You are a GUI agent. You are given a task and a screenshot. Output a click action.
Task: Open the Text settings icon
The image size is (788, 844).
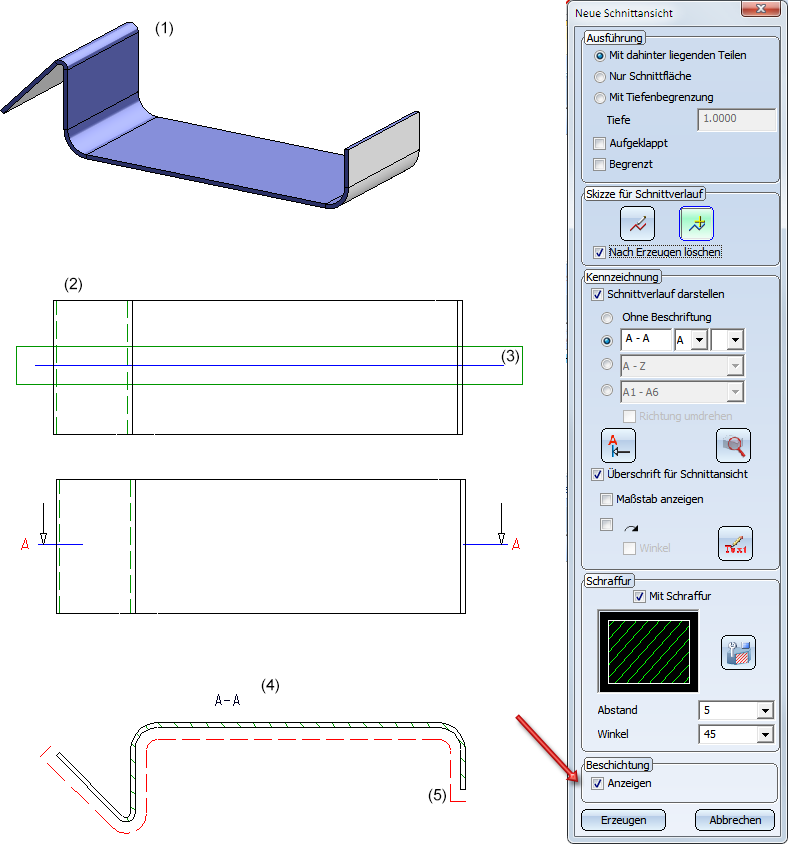point(735,544)
